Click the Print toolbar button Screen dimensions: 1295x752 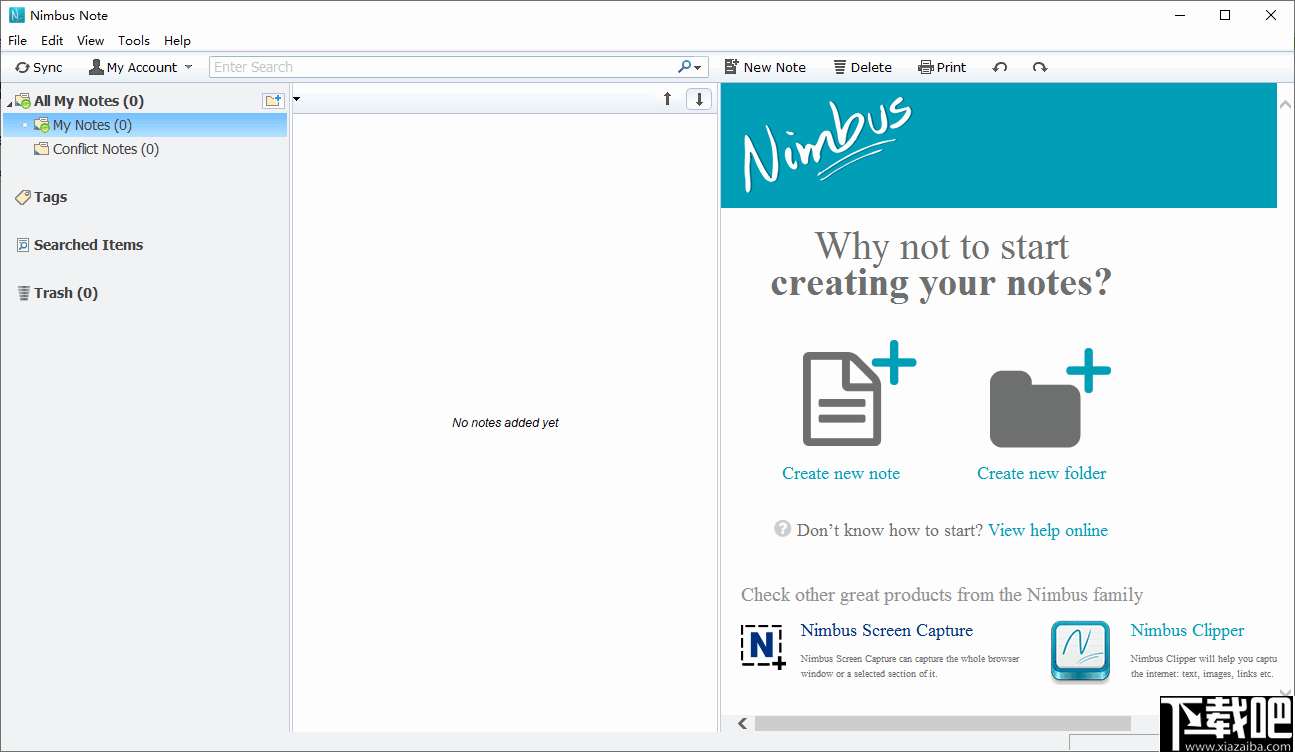pos(942,67)
